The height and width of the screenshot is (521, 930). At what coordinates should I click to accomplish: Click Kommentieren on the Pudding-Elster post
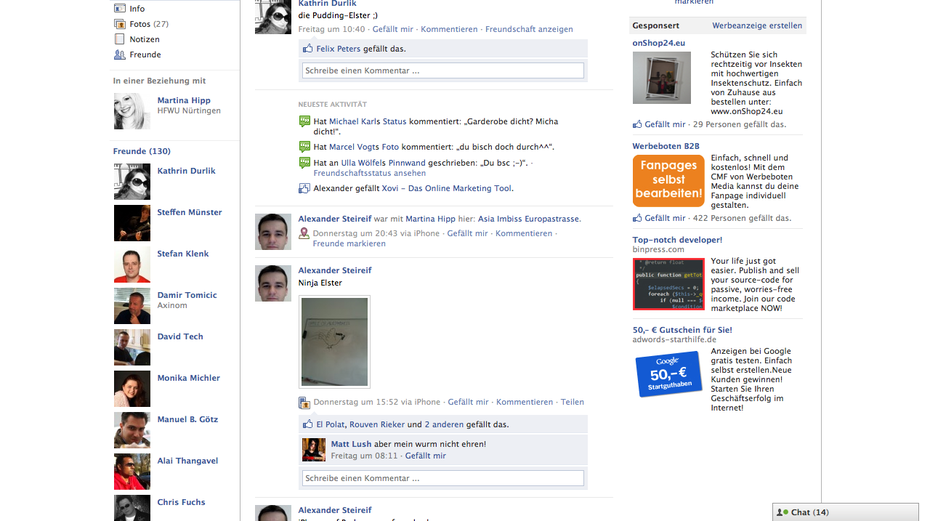449,29
